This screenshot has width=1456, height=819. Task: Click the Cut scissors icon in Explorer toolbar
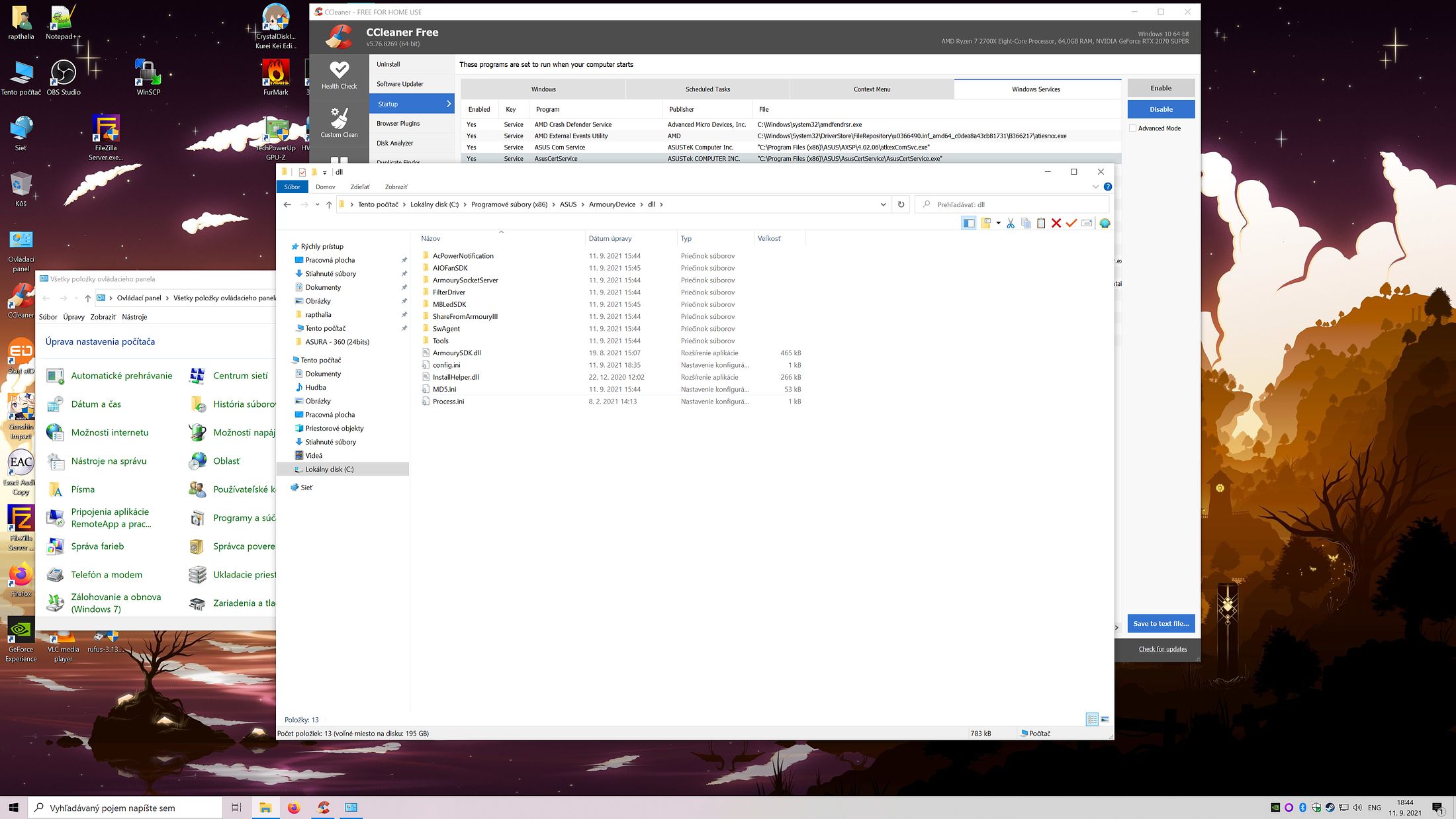pos(1010,224)
